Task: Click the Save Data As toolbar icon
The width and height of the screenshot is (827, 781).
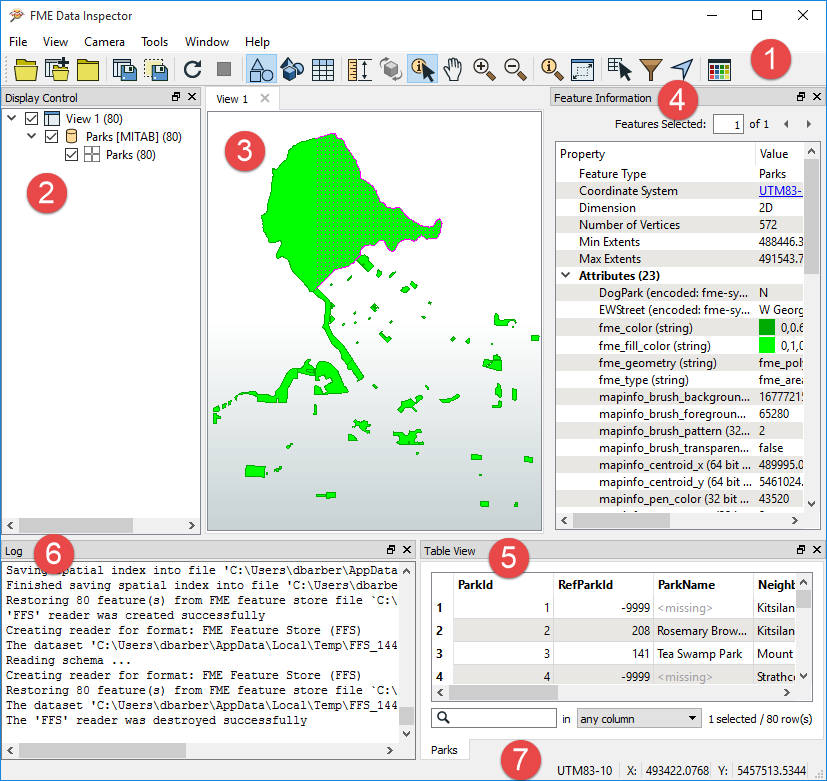Action: [124, 70]
